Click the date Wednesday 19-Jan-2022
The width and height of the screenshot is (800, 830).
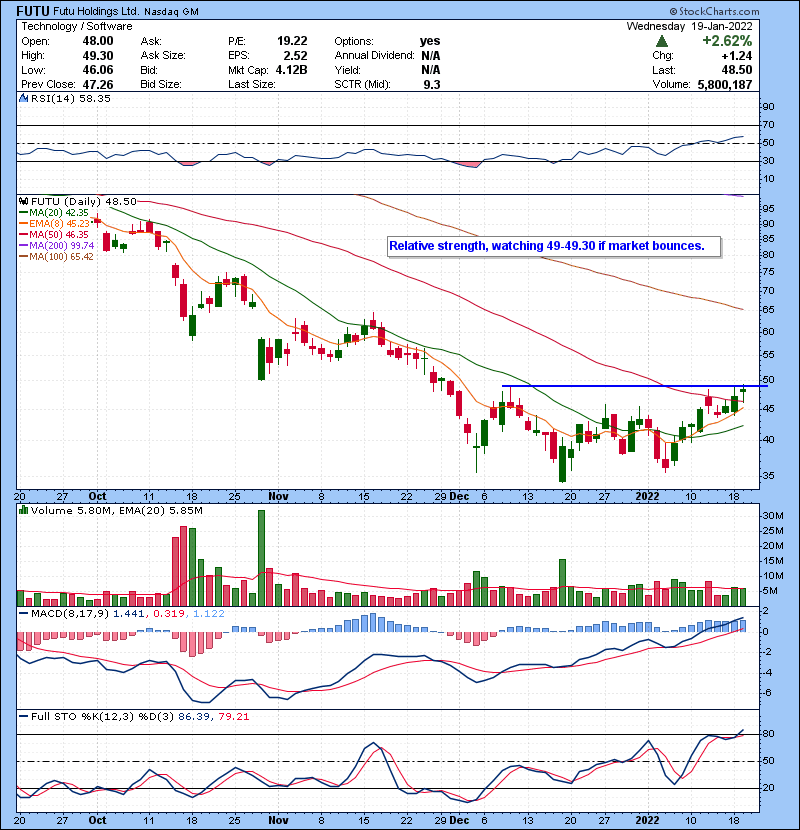tap(689, 26)
